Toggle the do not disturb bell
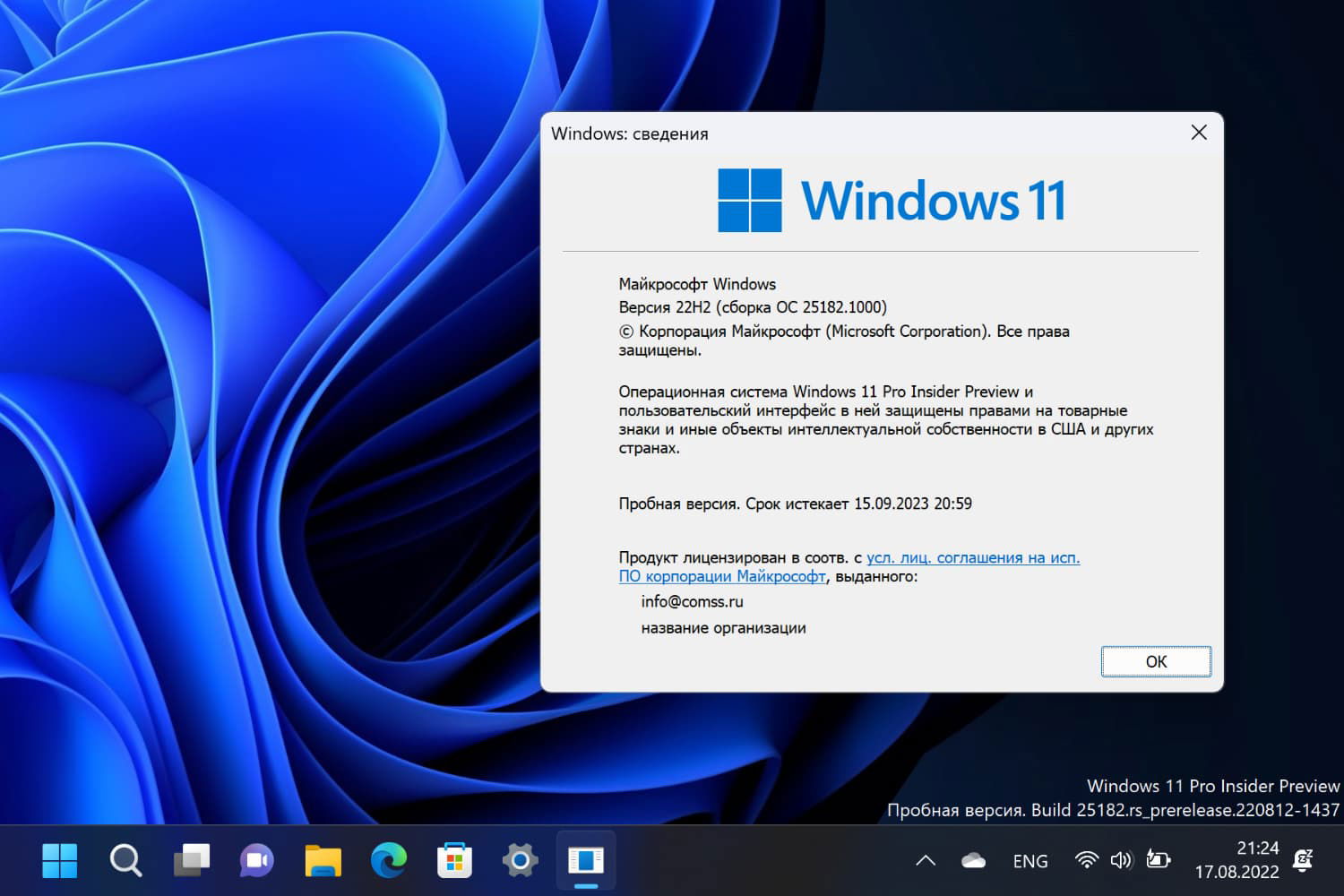Image resolution: width=1344 pixels, height=896 pixels. tap(1304, 861)
